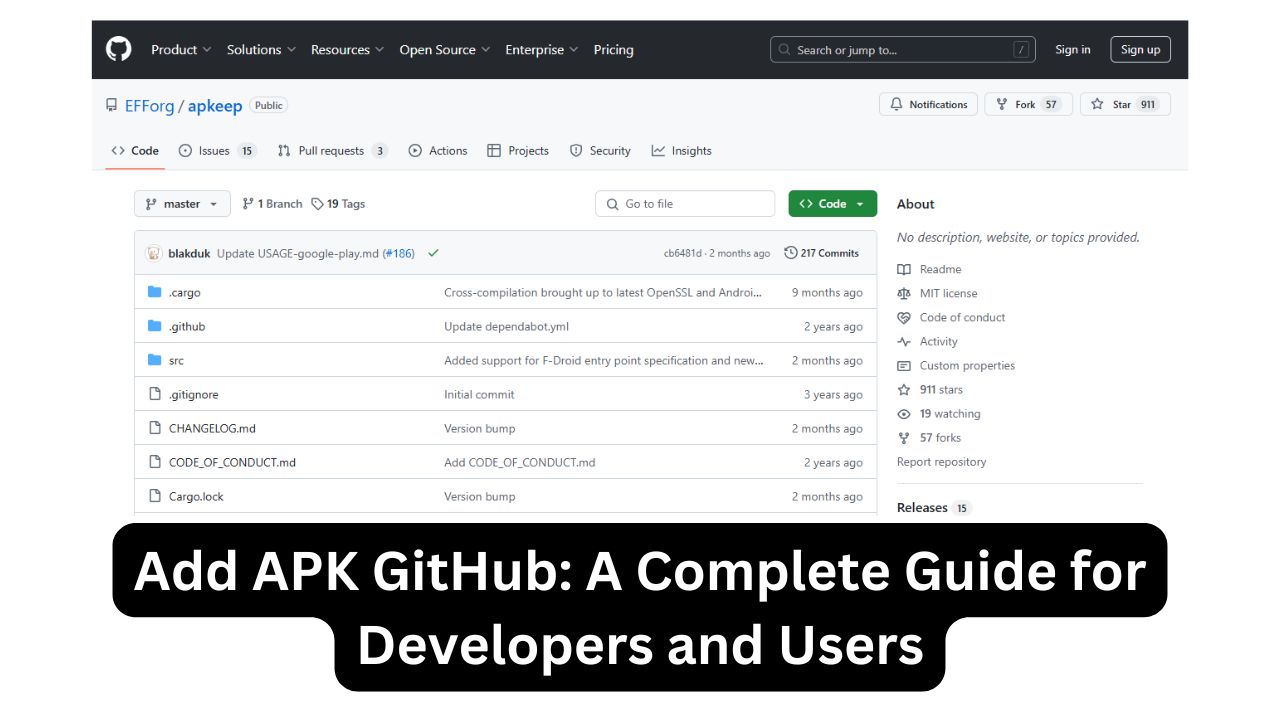Open the Pricing page
Image resolution: width=1280 pixels, height=720 pixels.
coord(613,49)
